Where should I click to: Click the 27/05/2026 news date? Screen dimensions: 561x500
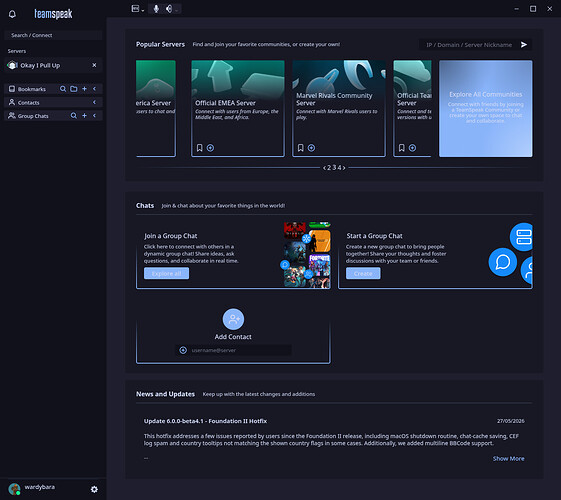point(511,421)
